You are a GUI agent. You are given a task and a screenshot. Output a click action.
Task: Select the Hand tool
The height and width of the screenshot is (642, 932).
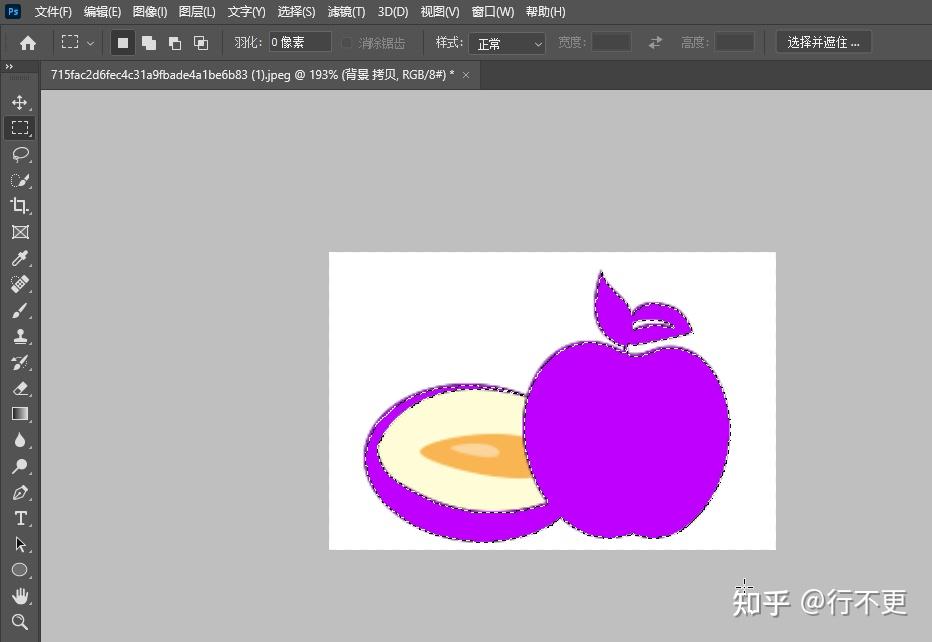point(20,596)
